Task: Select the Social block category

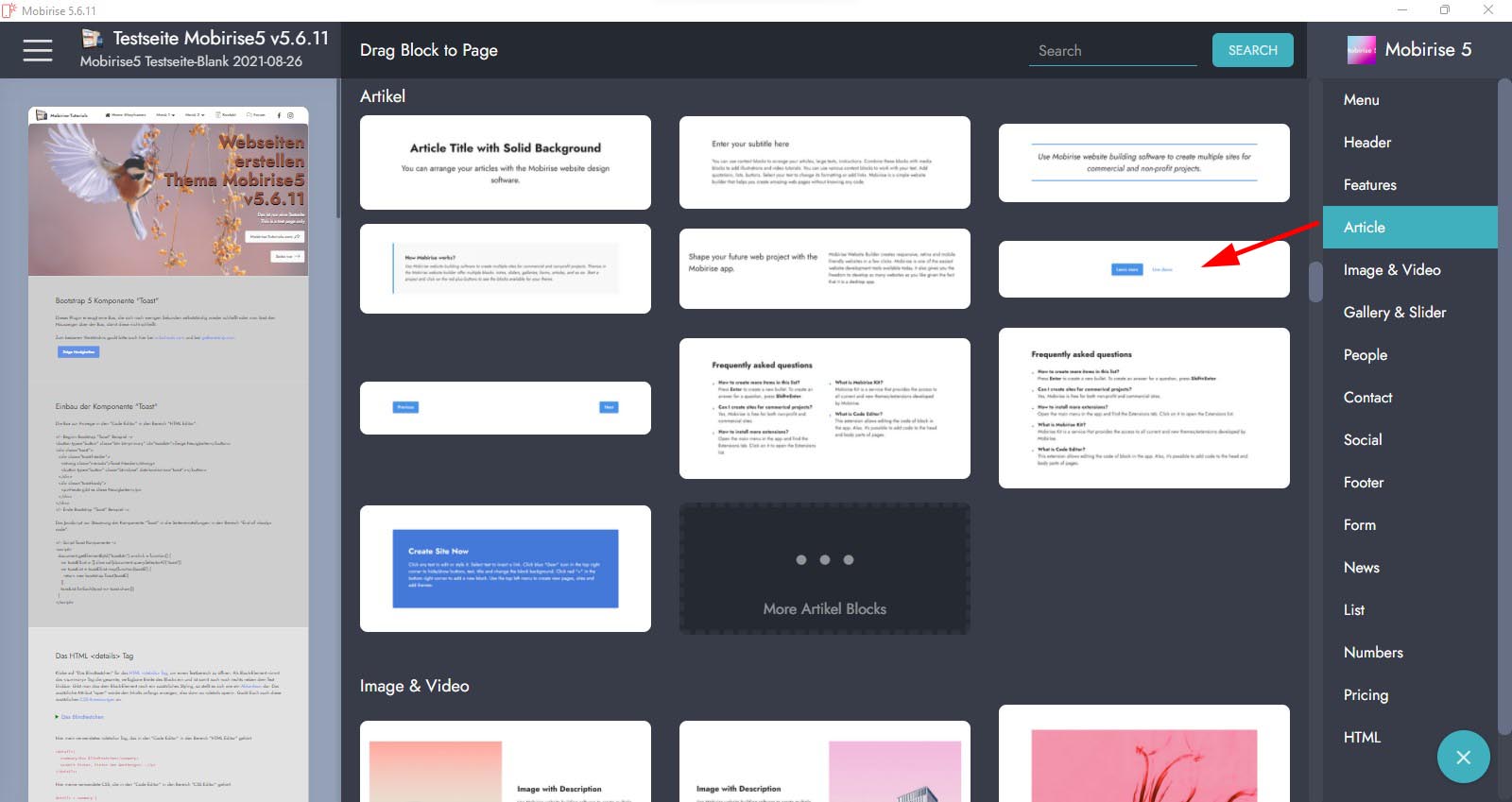Action: coord(1410,439)
